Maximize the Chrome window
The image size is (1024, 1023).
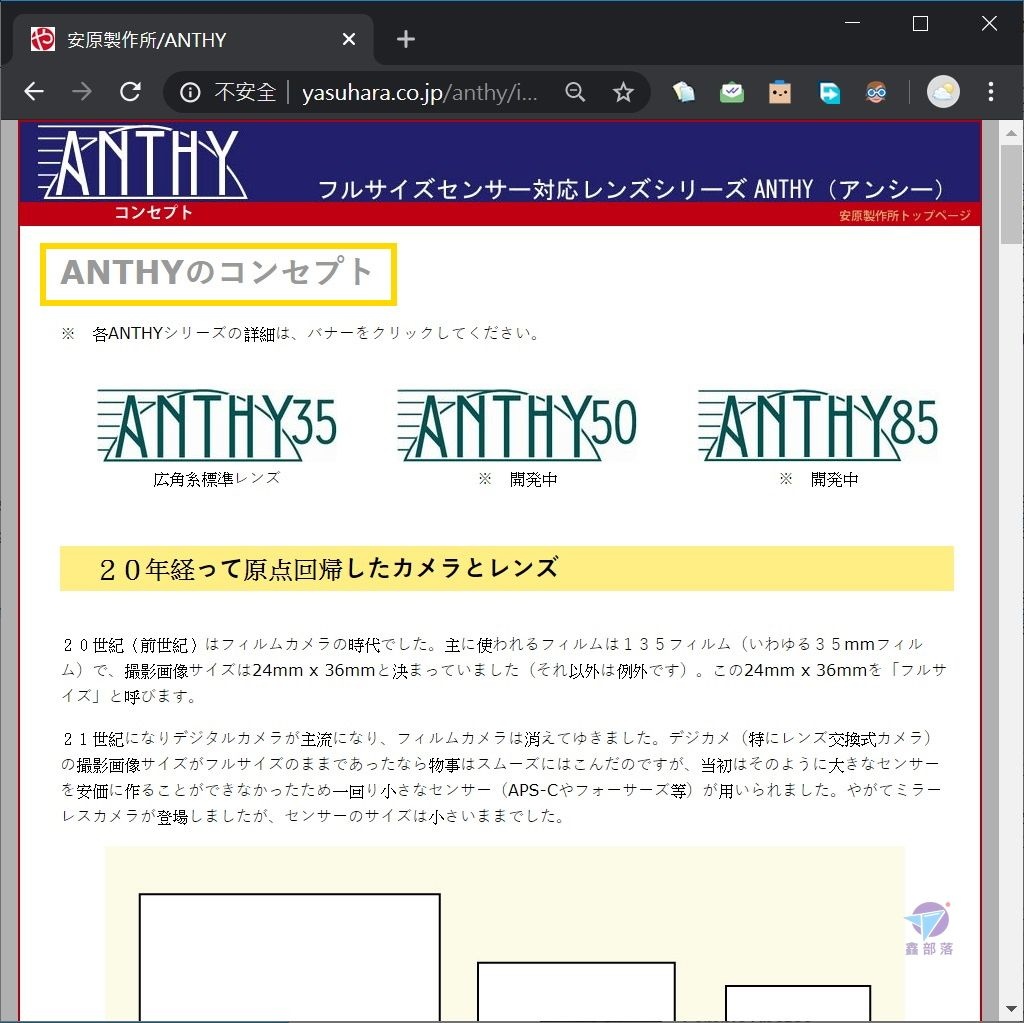click(x=920, y=24)
